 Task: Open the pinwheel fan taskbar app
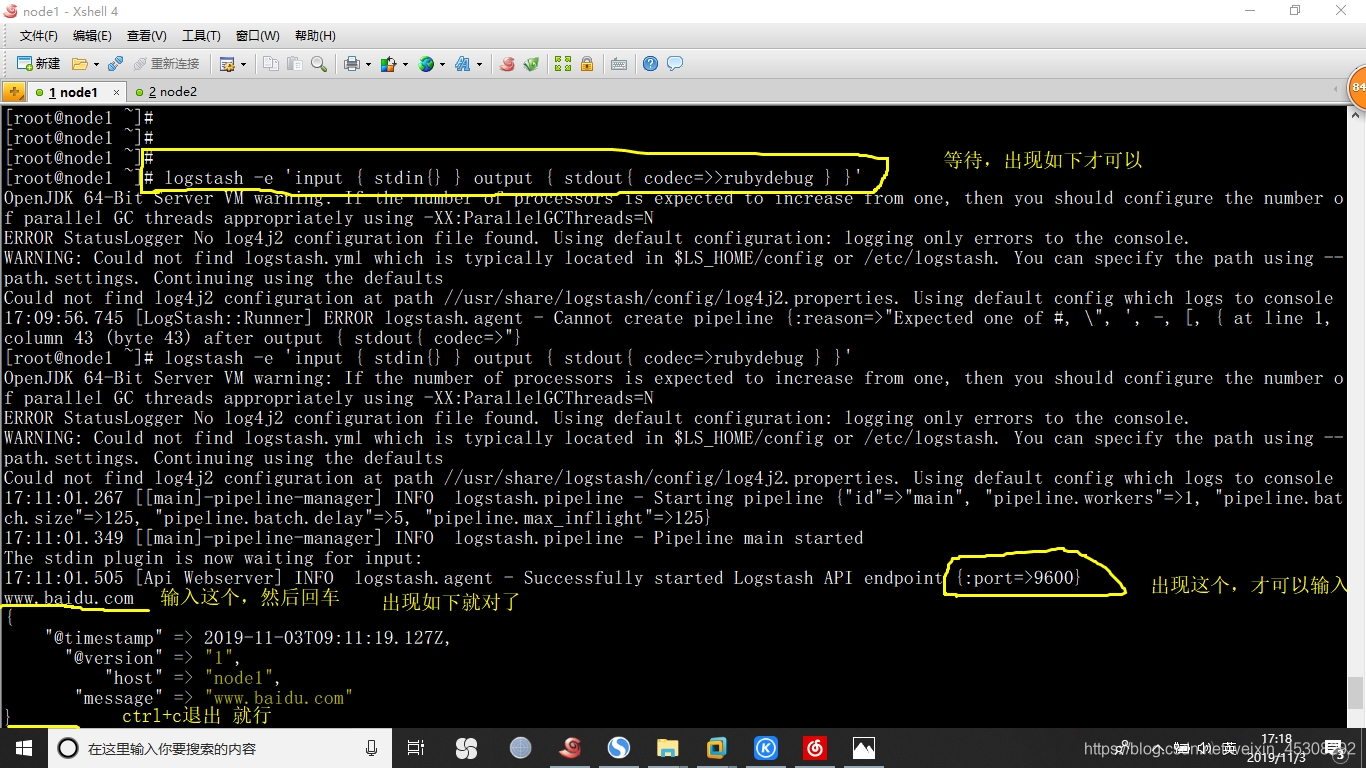click(x=466, y=748)
